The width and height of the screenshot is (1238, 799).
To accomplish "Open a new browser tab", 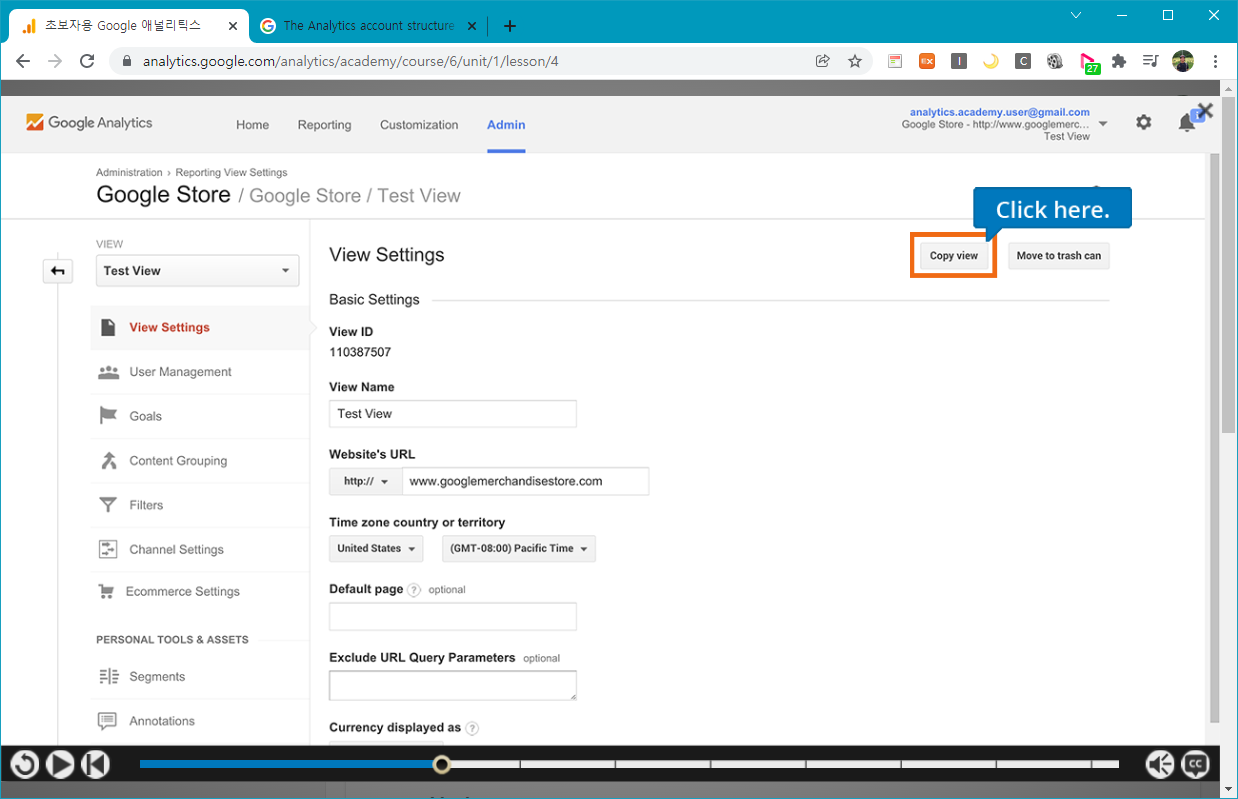I will tap(510, 26).
